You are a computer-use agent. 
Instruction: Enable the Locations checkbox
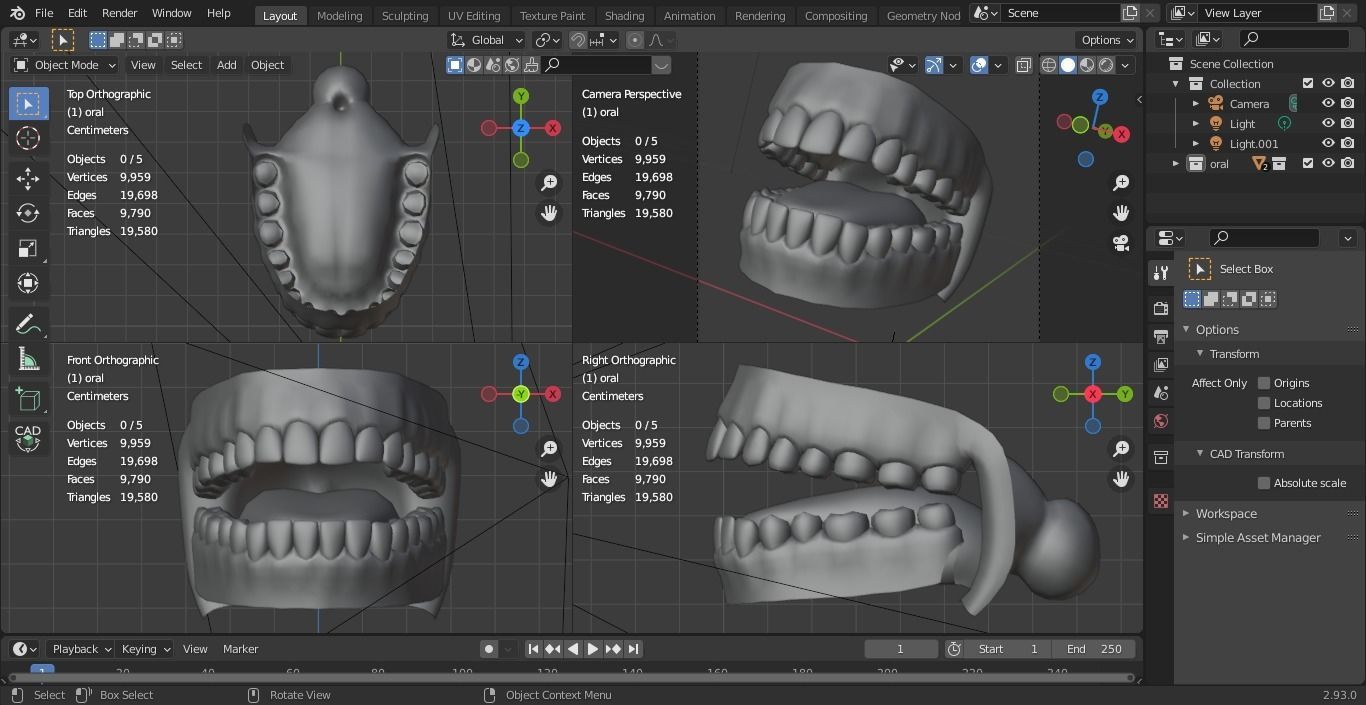click(1264, 403)
